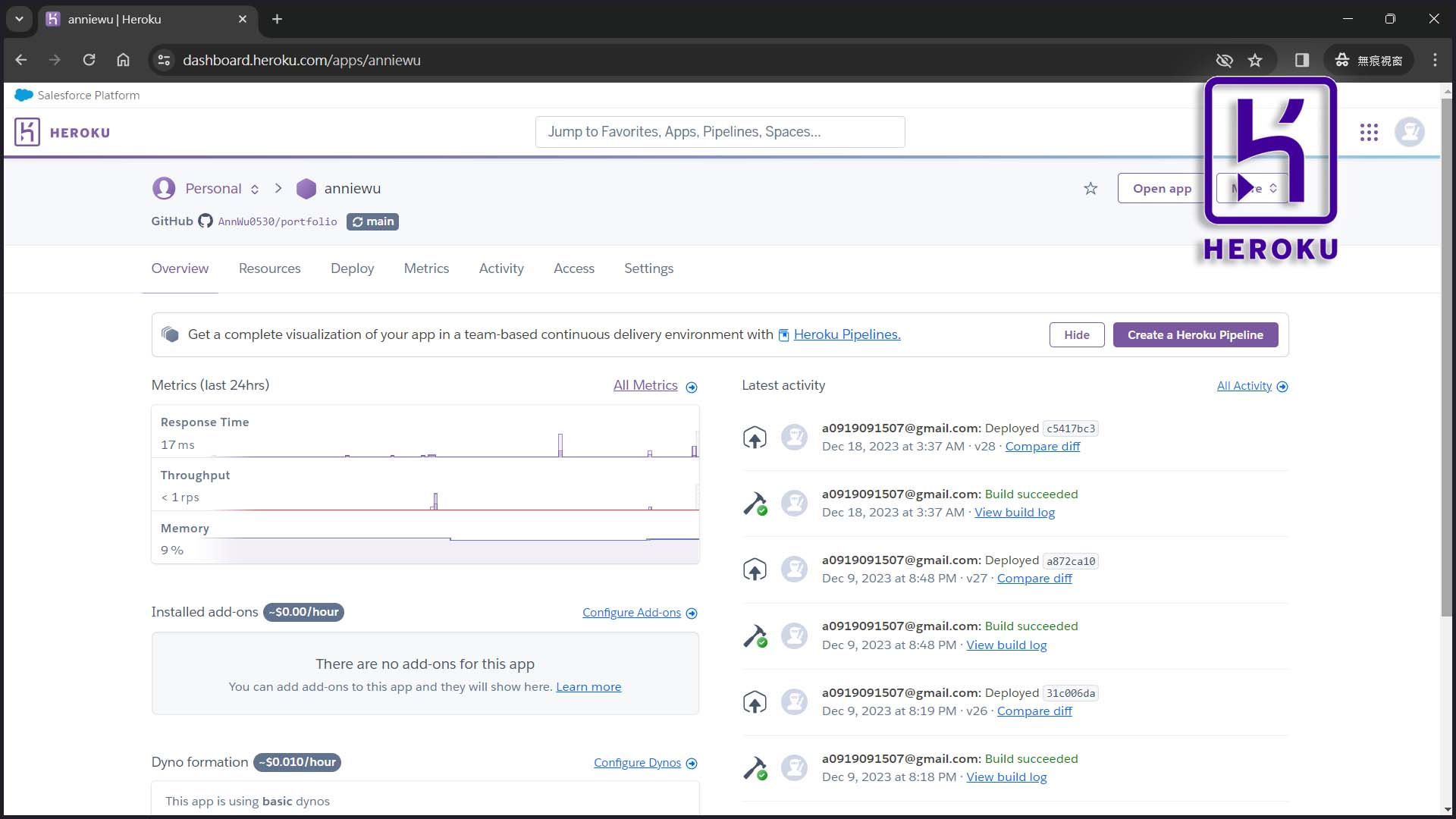Image resolution: width=1456 pixels, height=819 pixels.
Task: Click deploy icon for a872ca10 release
Action: coord(755,570)
